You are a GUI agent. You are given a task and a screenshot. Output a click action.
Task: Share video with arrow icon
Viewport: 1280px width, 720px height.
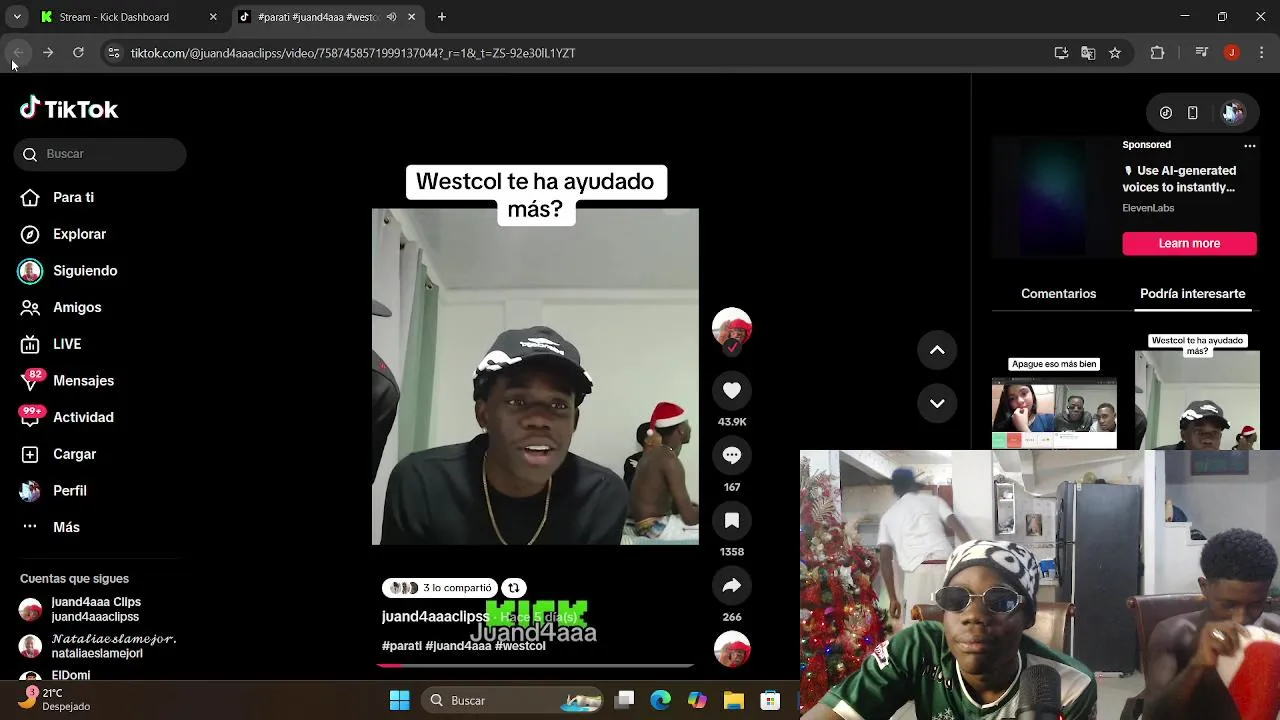732,586
